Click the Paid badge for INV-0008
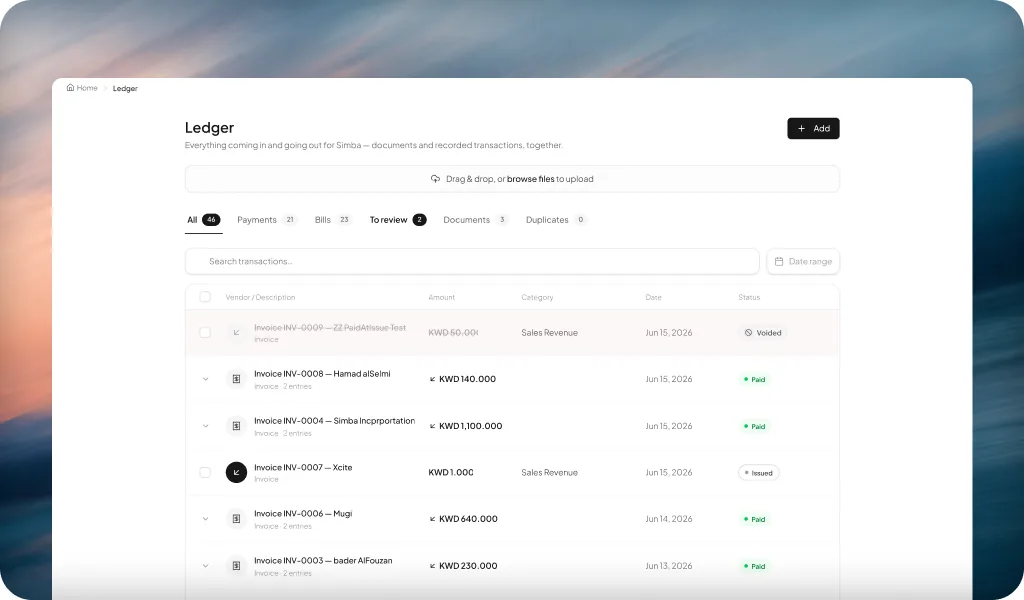This screenshot has height=600, width=1024. click(754, 379)
